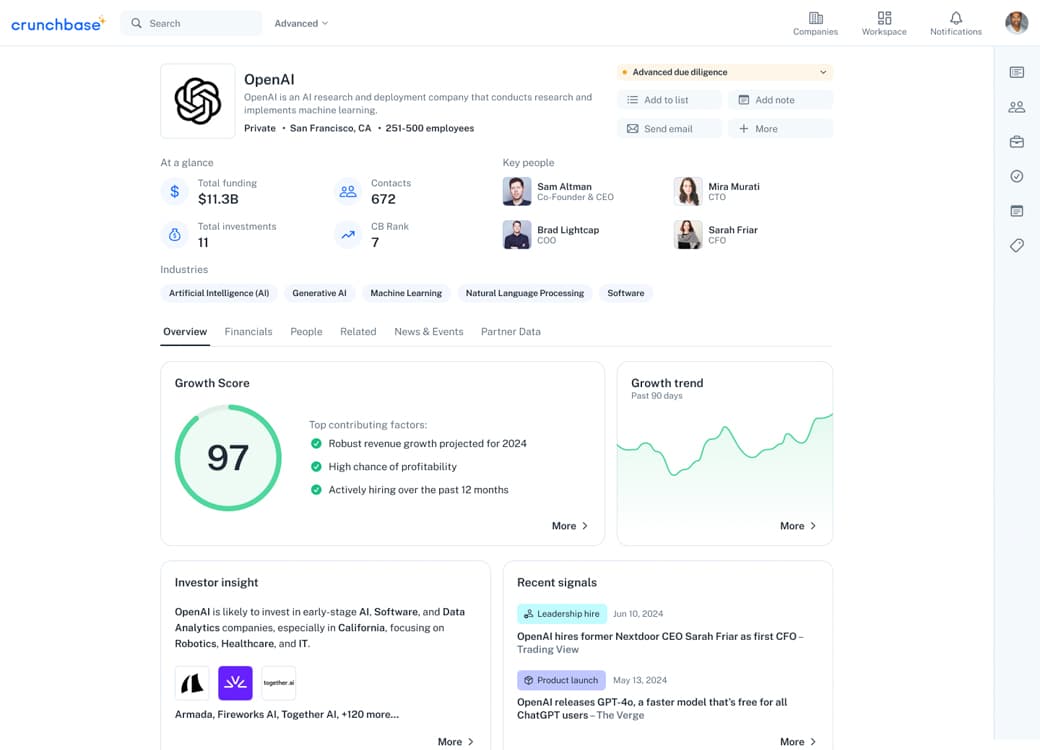Click the checkmark circle icon in sidebar
The width and height of the screenshot is (1040, 750).
(1017, 176)
